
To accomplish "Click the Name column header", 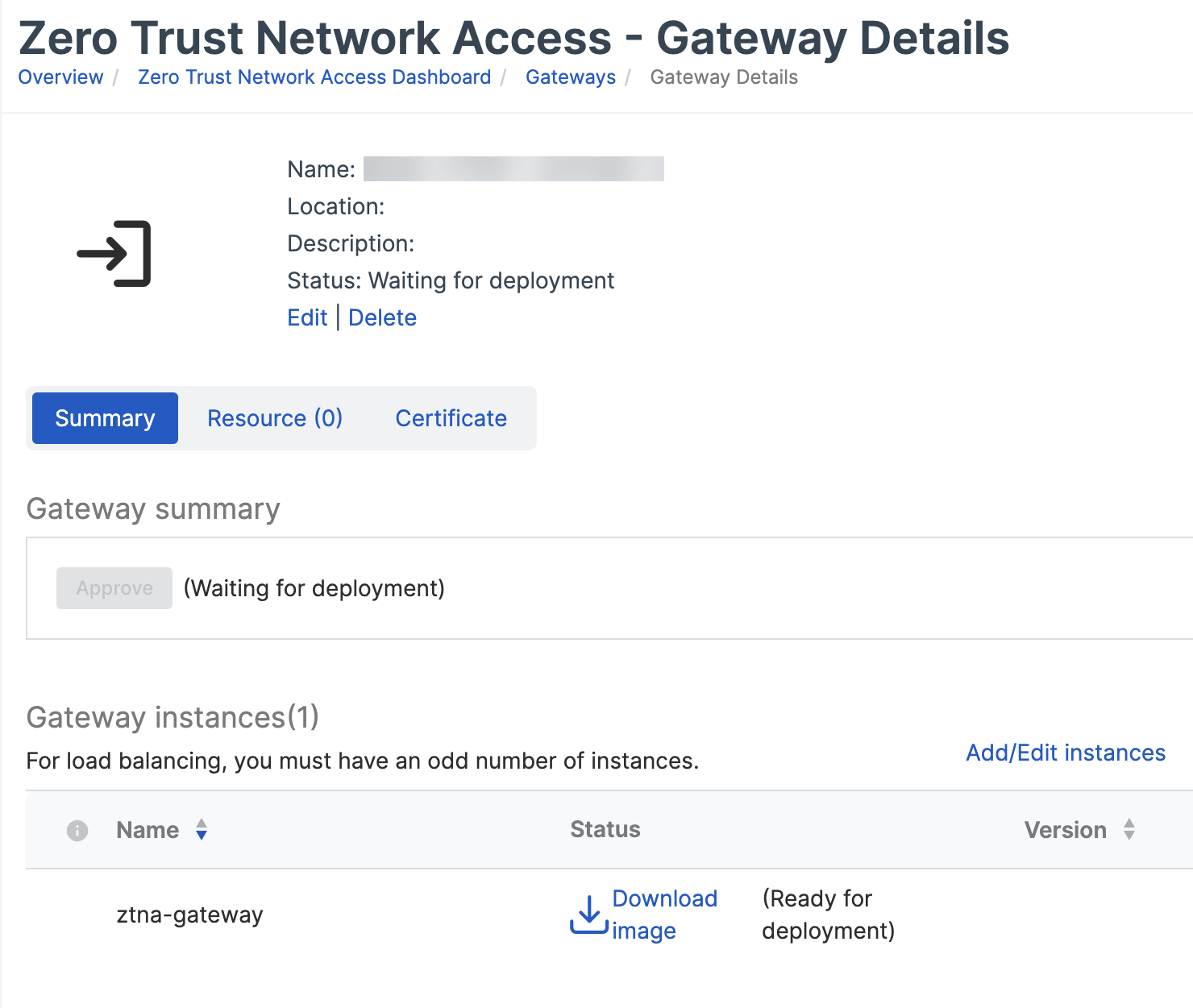I will click(x=148, y=830).
